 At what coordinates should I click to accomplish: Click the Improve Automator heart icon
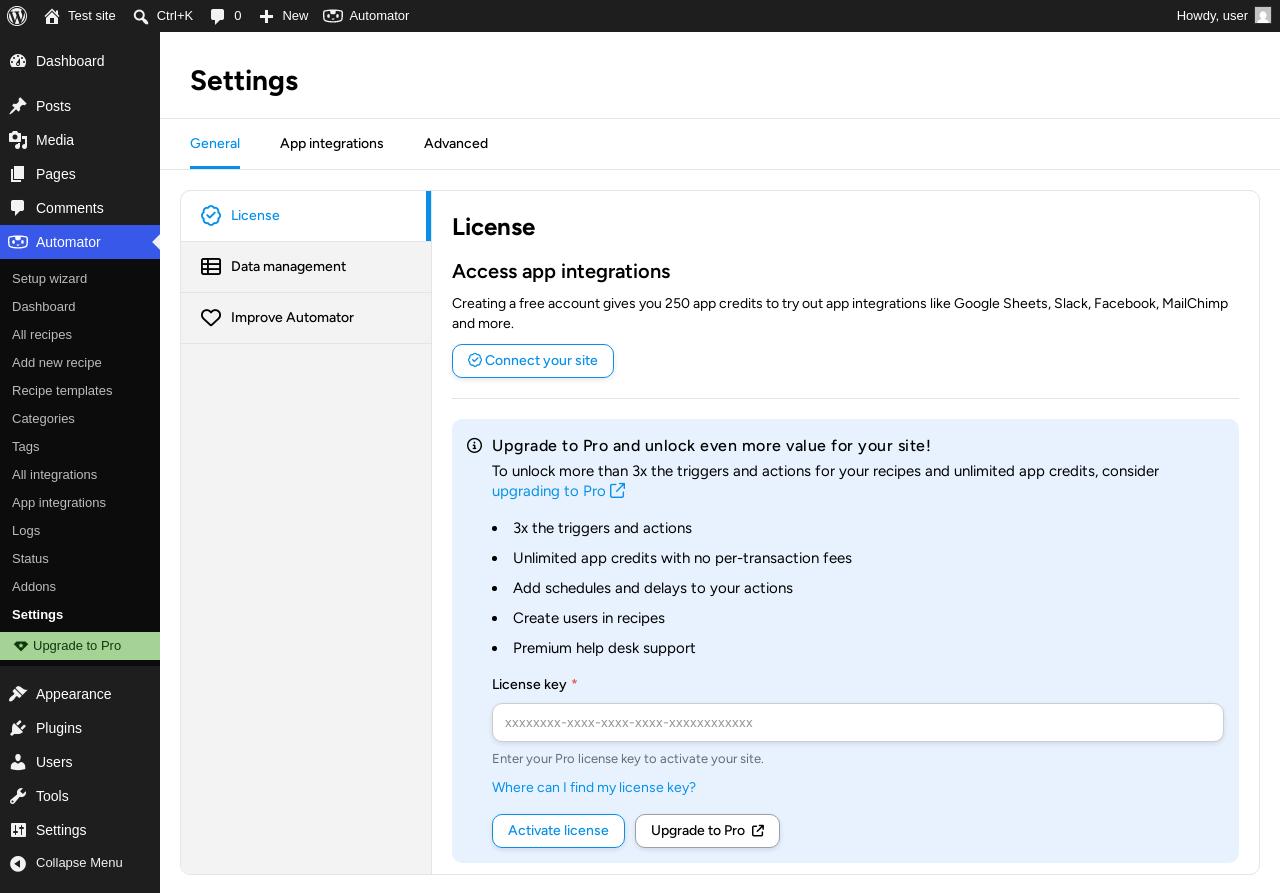pos(211,317)
